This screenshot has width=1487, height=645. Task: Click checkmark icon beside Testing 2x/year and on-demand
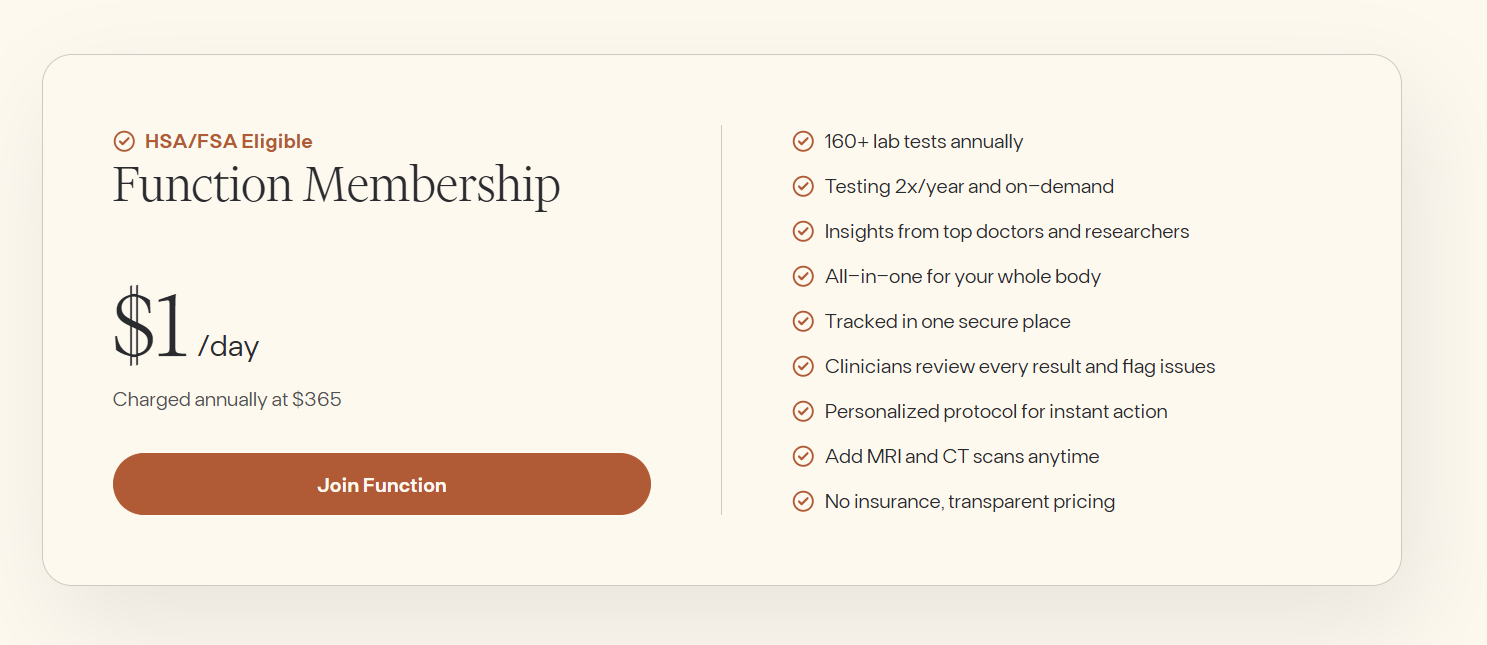click(803, 186)
